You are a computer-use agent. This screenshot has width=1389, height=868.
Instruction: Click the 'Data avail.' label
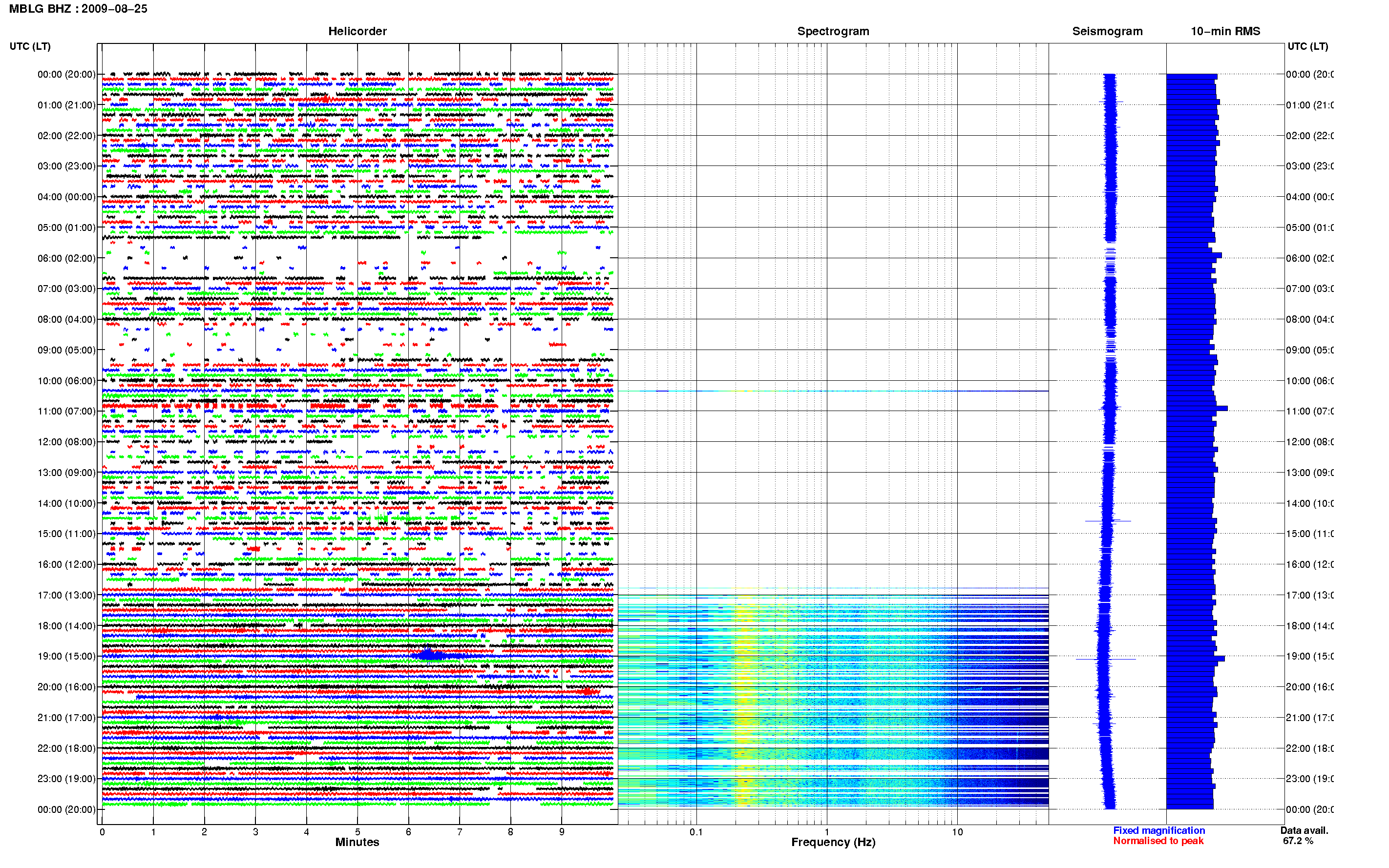click(1304, 830)
